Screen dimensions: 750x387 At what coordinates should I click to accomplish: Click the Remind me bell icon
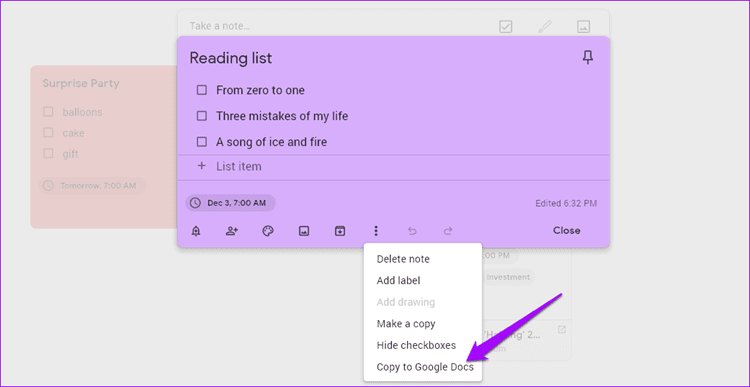[x=196, y=232]
